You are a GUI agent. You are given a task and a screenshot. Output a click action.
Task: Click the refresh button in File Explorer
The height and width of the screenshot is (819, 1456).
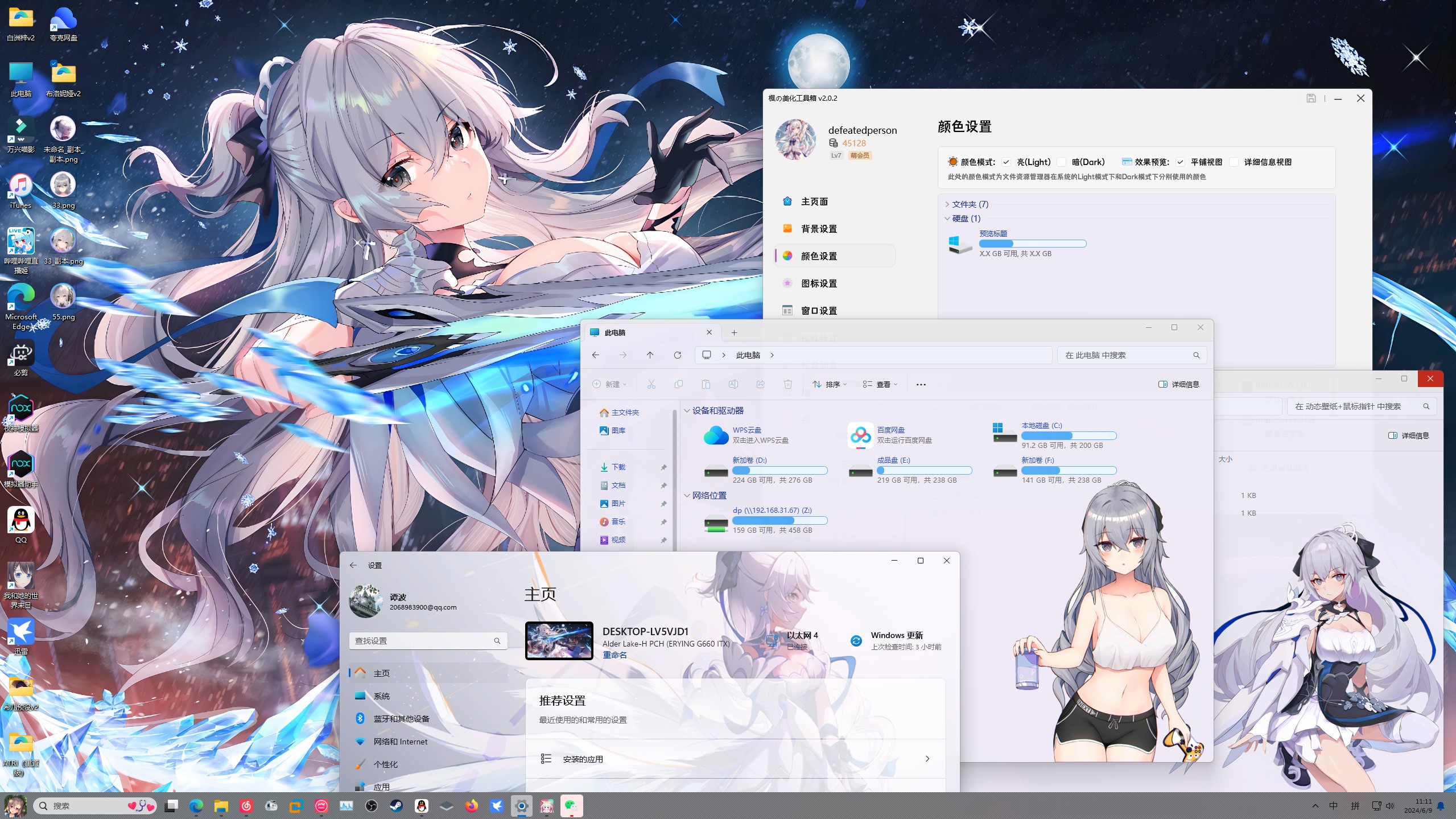point(677,355)
